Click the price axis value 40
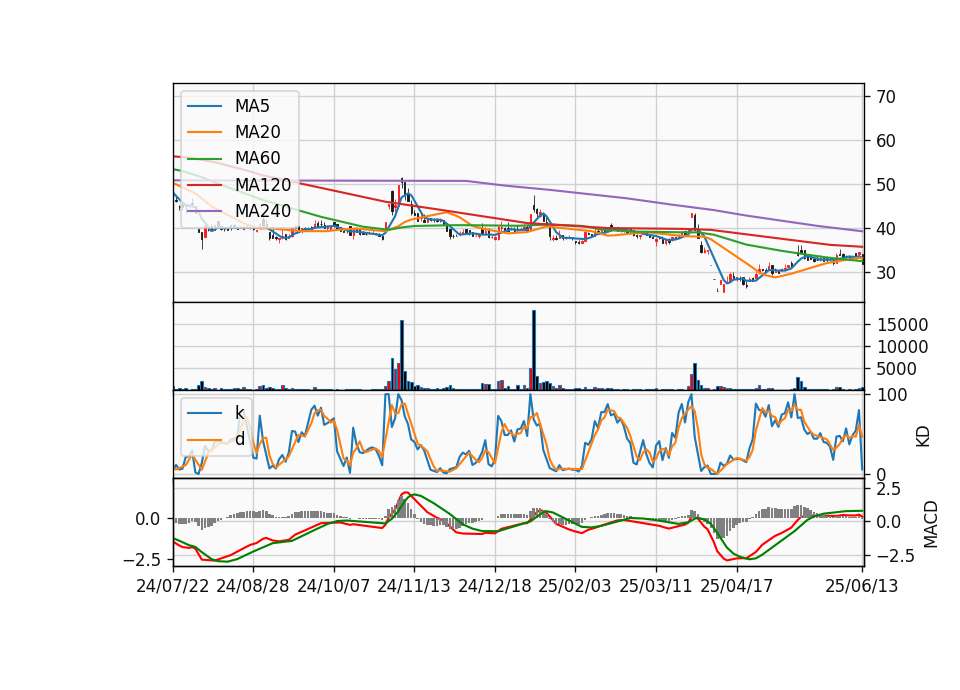This screenshot has height=690, width=960. click(886, 229)
